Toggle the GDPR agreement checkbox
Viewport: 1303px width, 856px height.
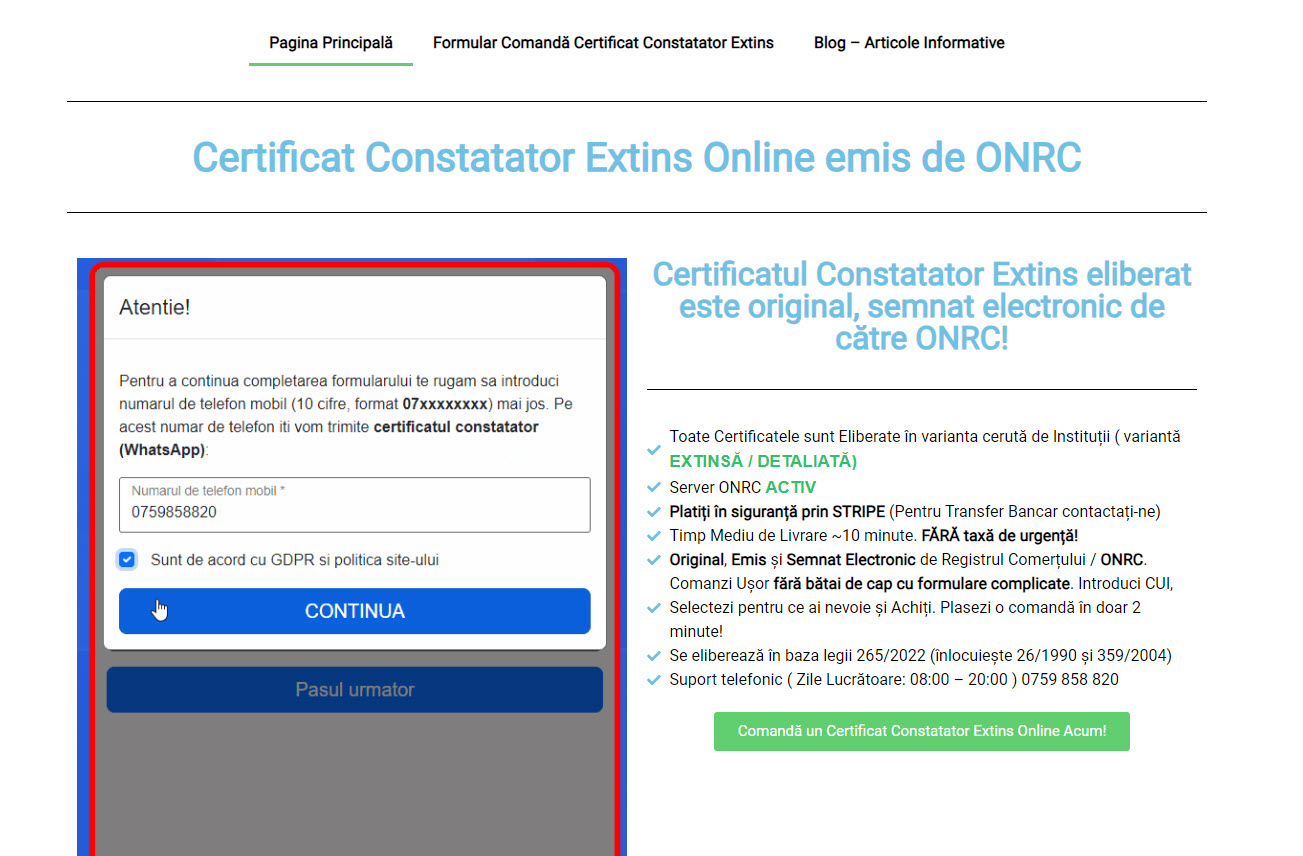click(127, 560)
